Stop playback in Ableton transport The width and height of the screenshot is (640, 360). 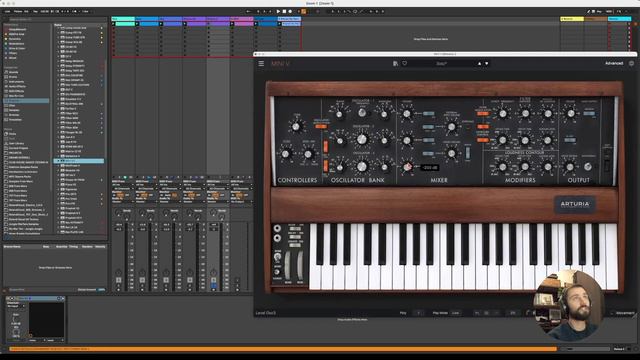284,11
